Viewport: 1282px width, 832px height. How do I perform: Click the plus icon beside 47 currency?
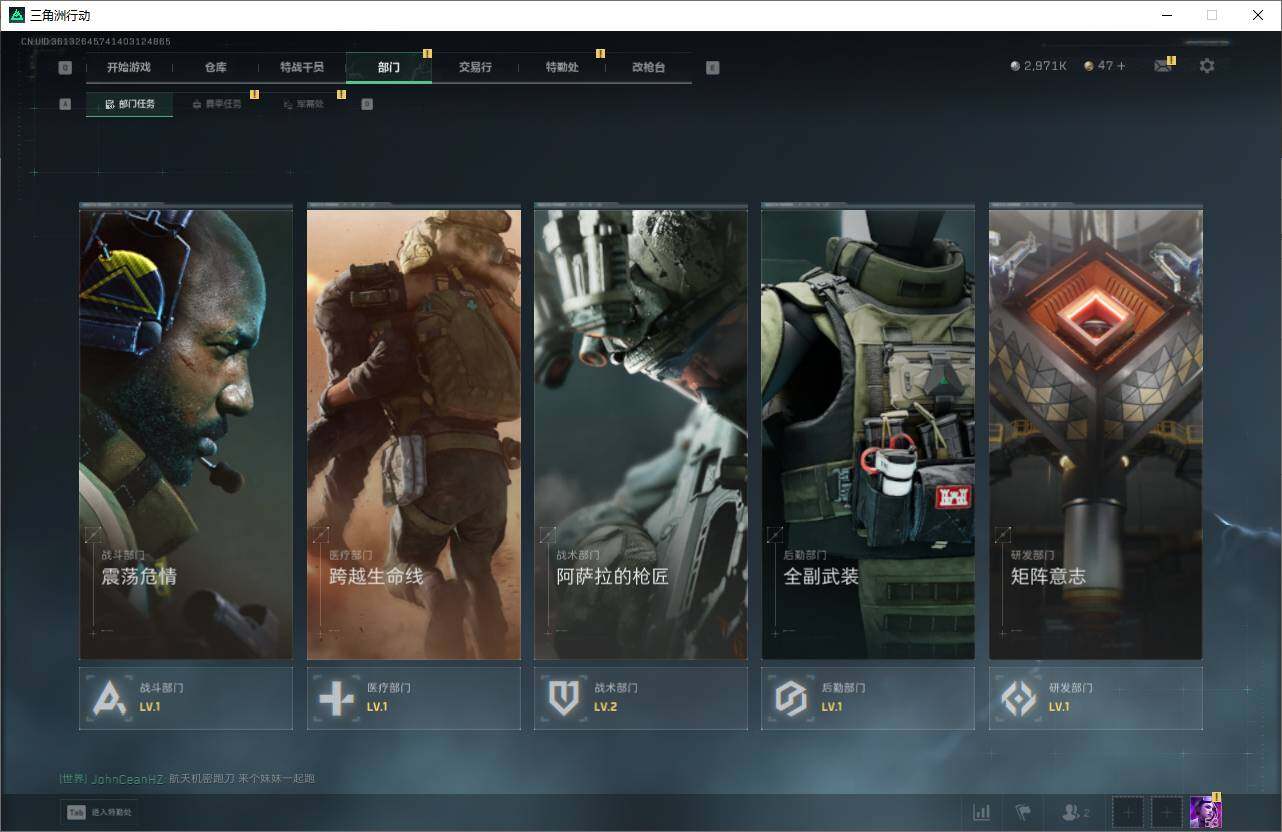pyautogui.click(x=1121, y=66)
